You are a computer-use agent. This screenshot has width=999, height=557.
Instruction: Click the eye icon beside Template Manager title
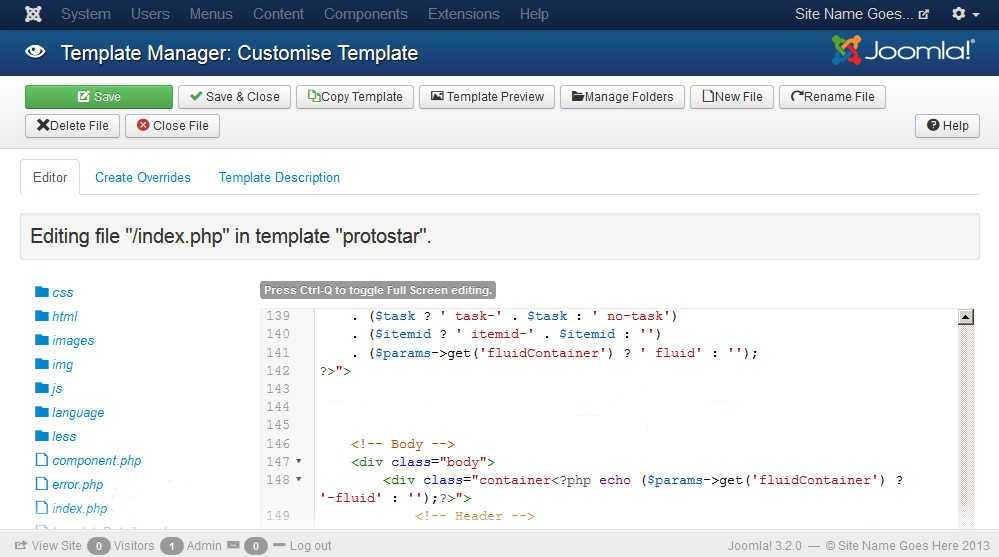point(35,52)
